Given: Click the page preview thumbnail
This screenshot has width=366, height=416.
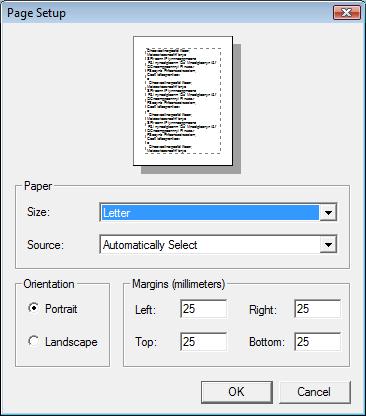Looking at the screenshot, I should click(x=183, y=101).
